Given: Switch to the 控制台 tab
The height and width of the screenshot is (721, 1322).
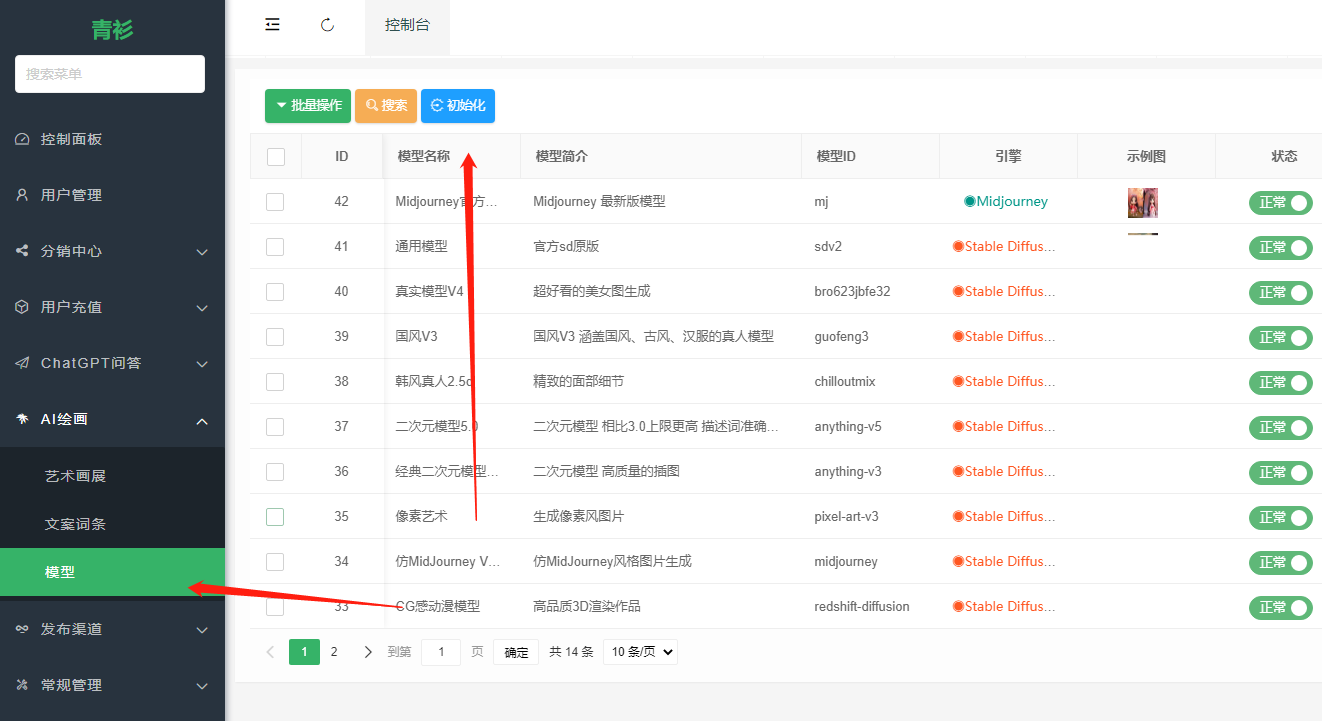Looking at the screenshot, I should 407,25.
